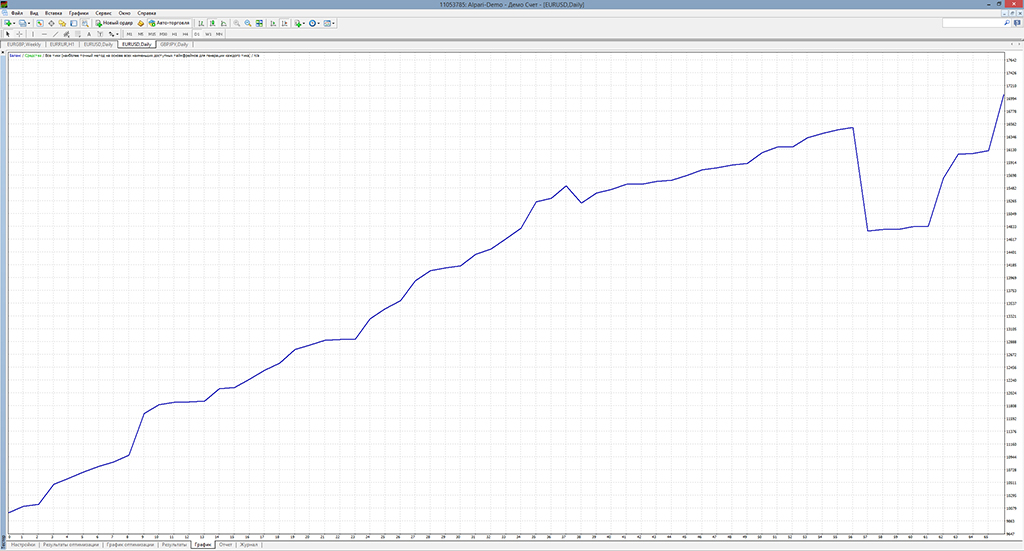Tile chart windows icon
1024x551 pixels.
click(259, 24)
